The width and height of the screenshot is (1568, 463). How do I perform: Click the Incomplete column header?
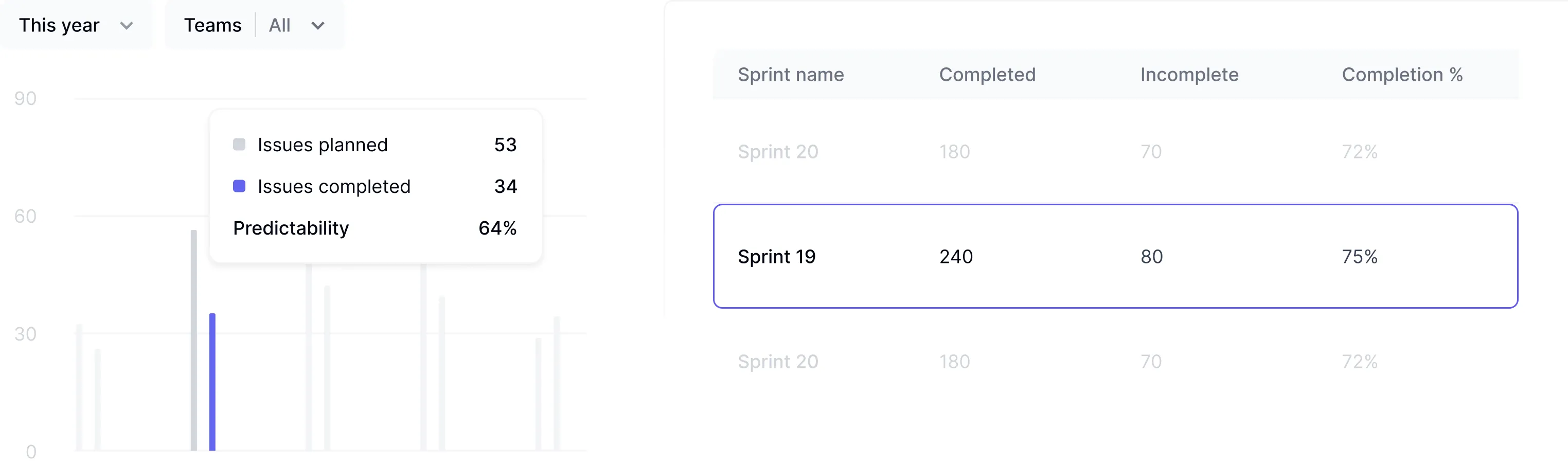click(x=1189, y=74)
